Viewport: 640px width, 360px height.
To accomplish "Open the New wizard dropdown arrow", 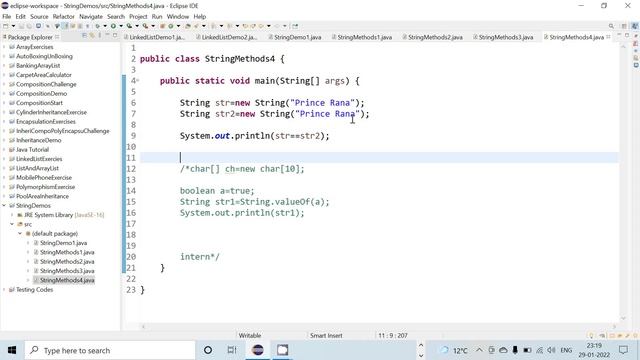I will (x=13, y=26).
